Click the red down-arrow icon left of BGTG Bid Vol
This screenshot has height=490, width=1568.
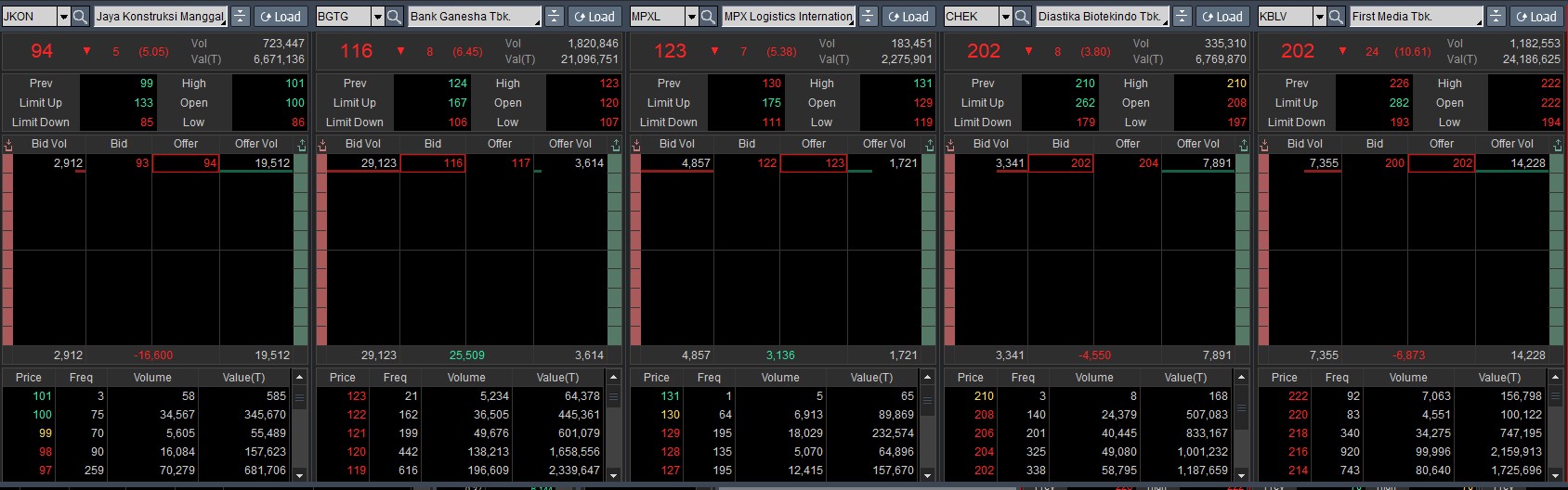click(322, 144)
